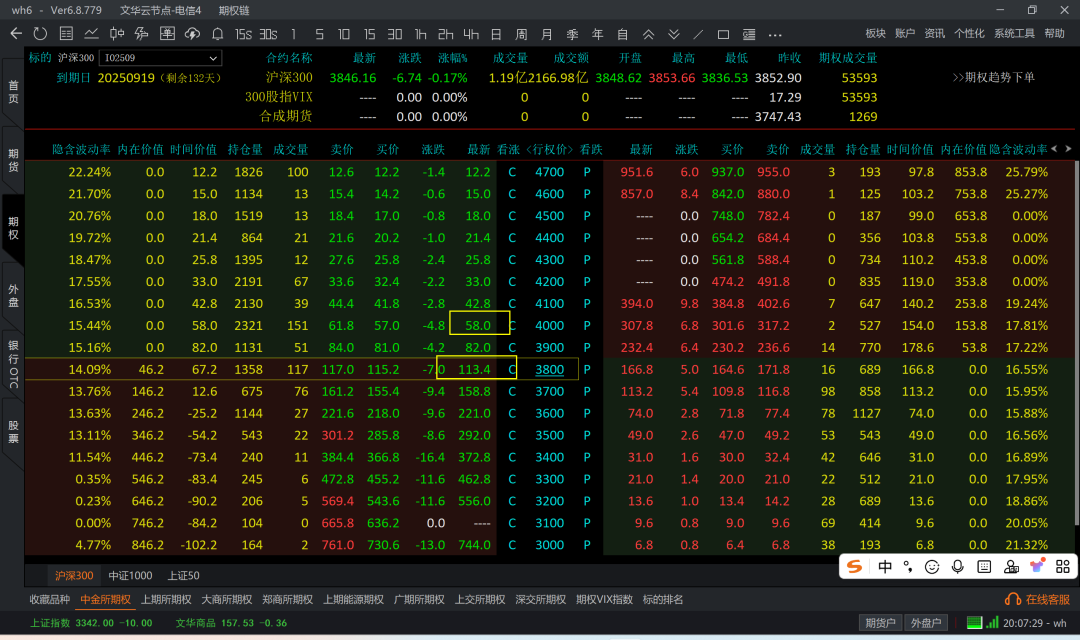The image size is (1080, 640).
Task: Click the double up-arrow page icon
Action: [x=648, y=34]
